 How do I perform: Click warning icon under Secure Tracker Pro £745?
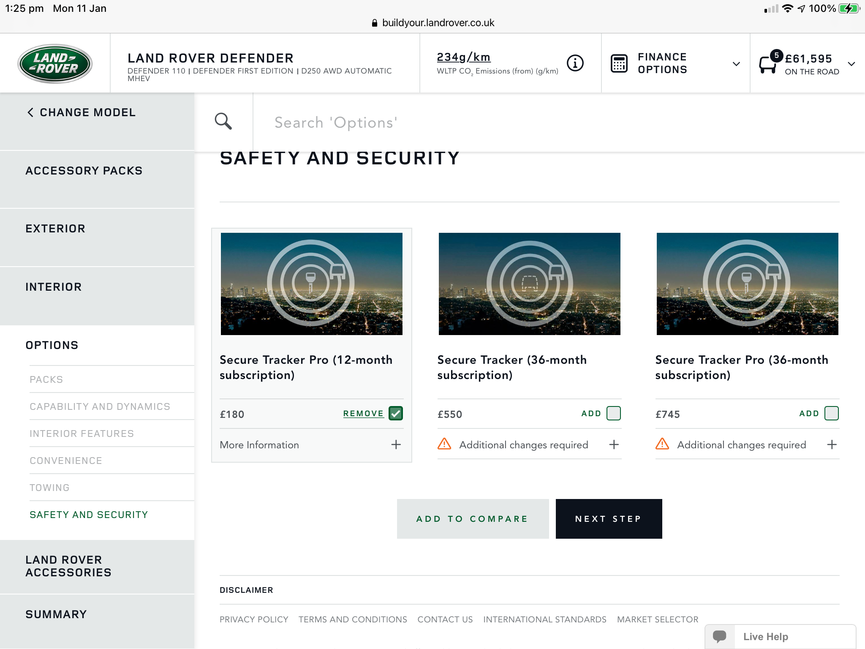(x=662, y=444)
